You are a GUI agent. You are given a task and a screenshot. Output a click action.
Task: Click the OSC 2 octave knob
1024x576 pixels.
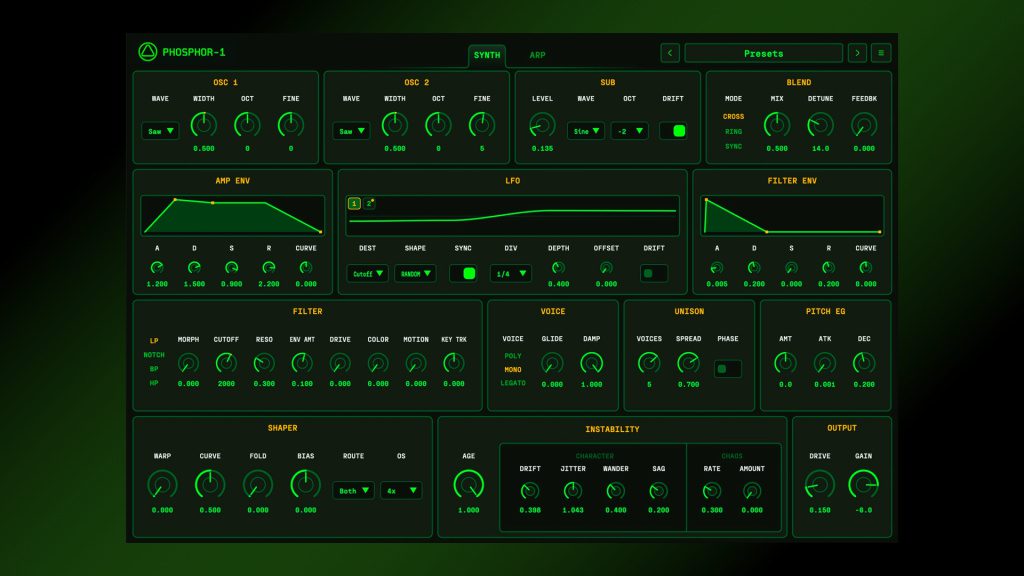[x=438, y=125]
